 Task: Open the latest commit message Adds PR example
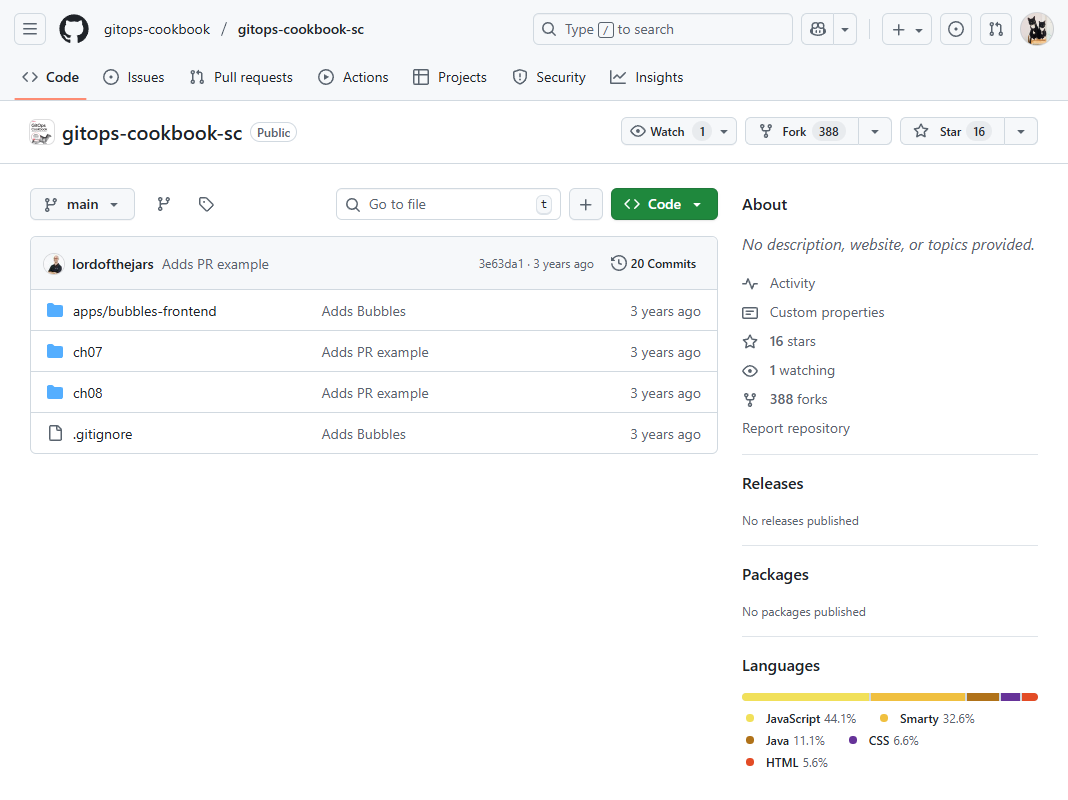tap(215, 264)
